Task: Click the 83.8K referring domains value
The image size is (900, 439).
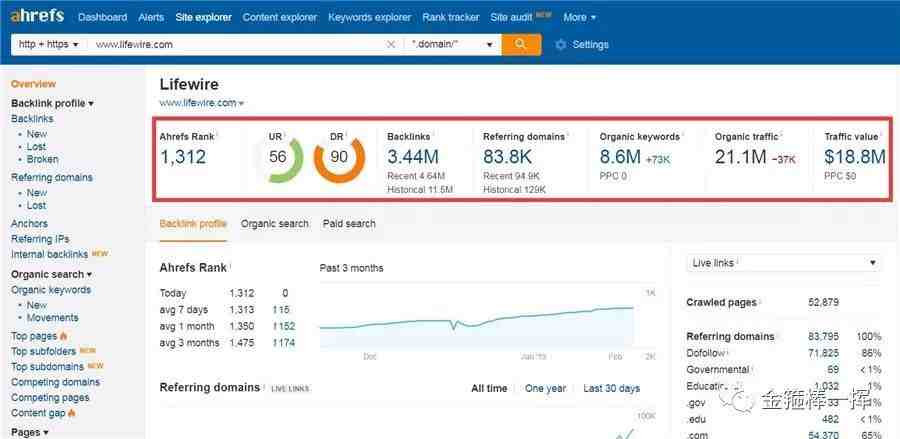Action: (507, 157)
